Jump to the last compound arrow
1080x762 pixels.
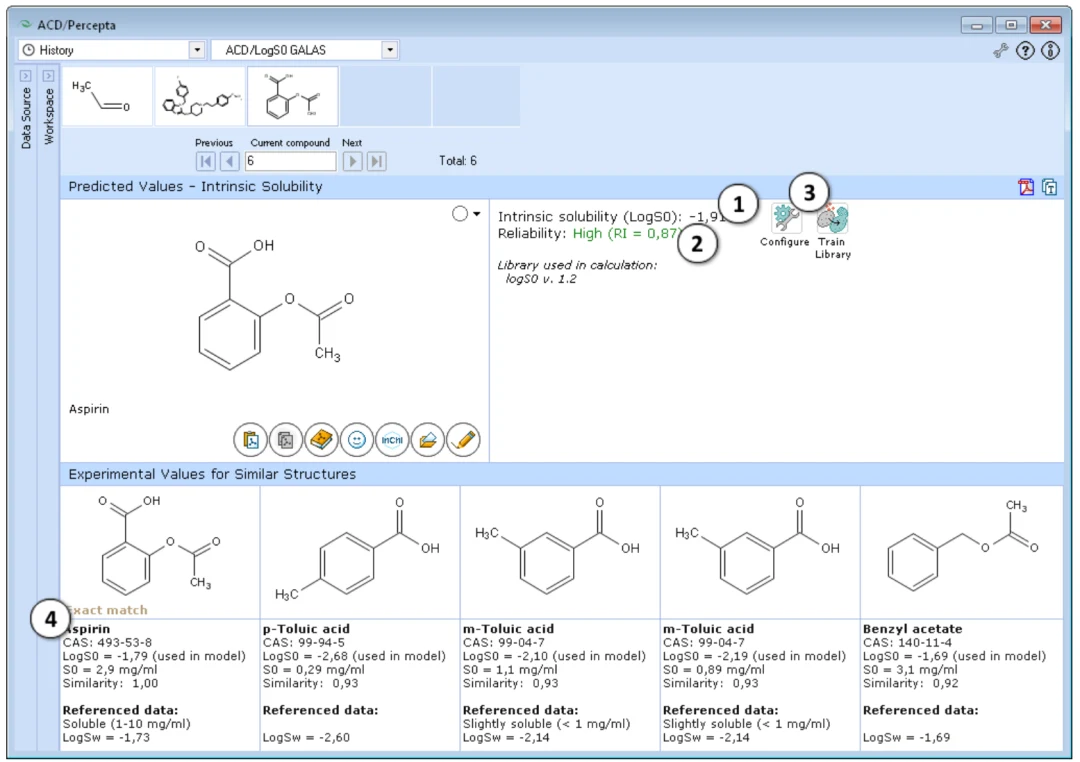[x=376, y=161]
